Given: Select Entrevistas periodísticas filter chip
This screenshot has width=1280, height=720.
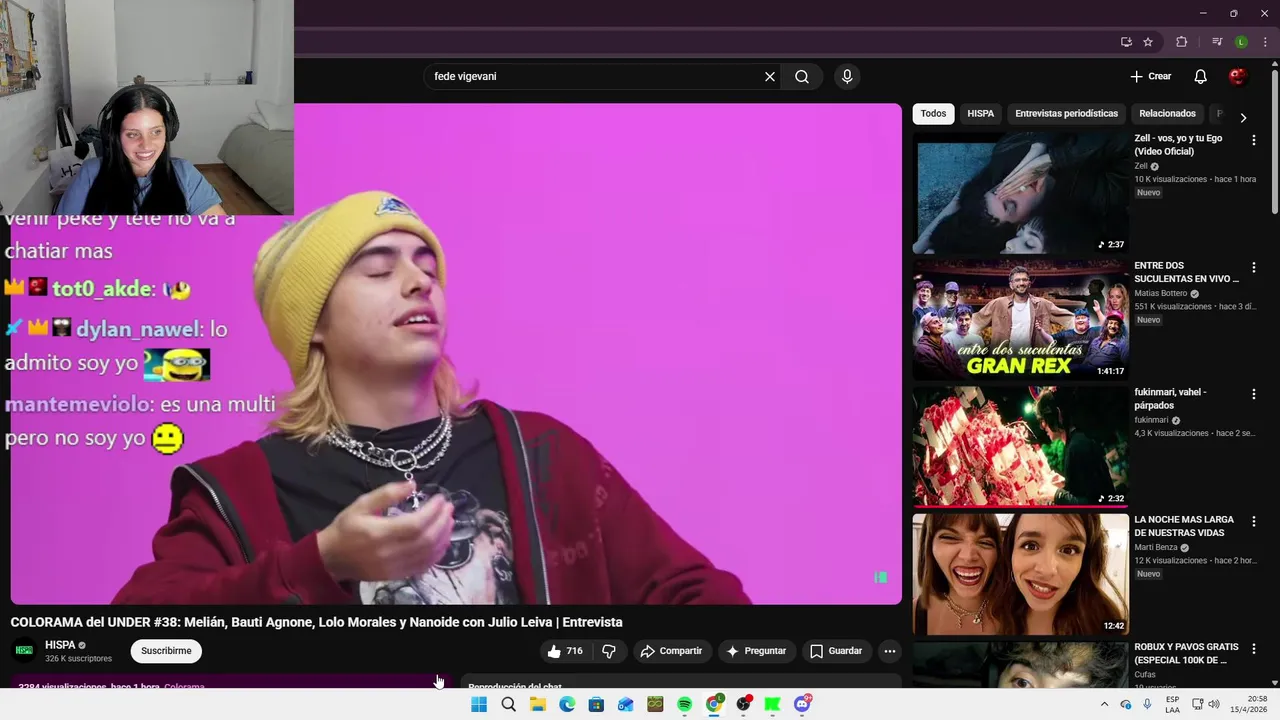Looking at the screenshot, I should click(1066, 113).
